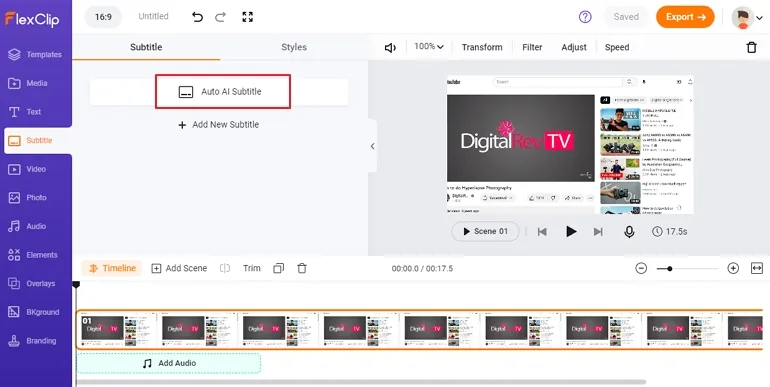Record voiceover with microphone icon
770x387 pixels.
coord(629,231)
